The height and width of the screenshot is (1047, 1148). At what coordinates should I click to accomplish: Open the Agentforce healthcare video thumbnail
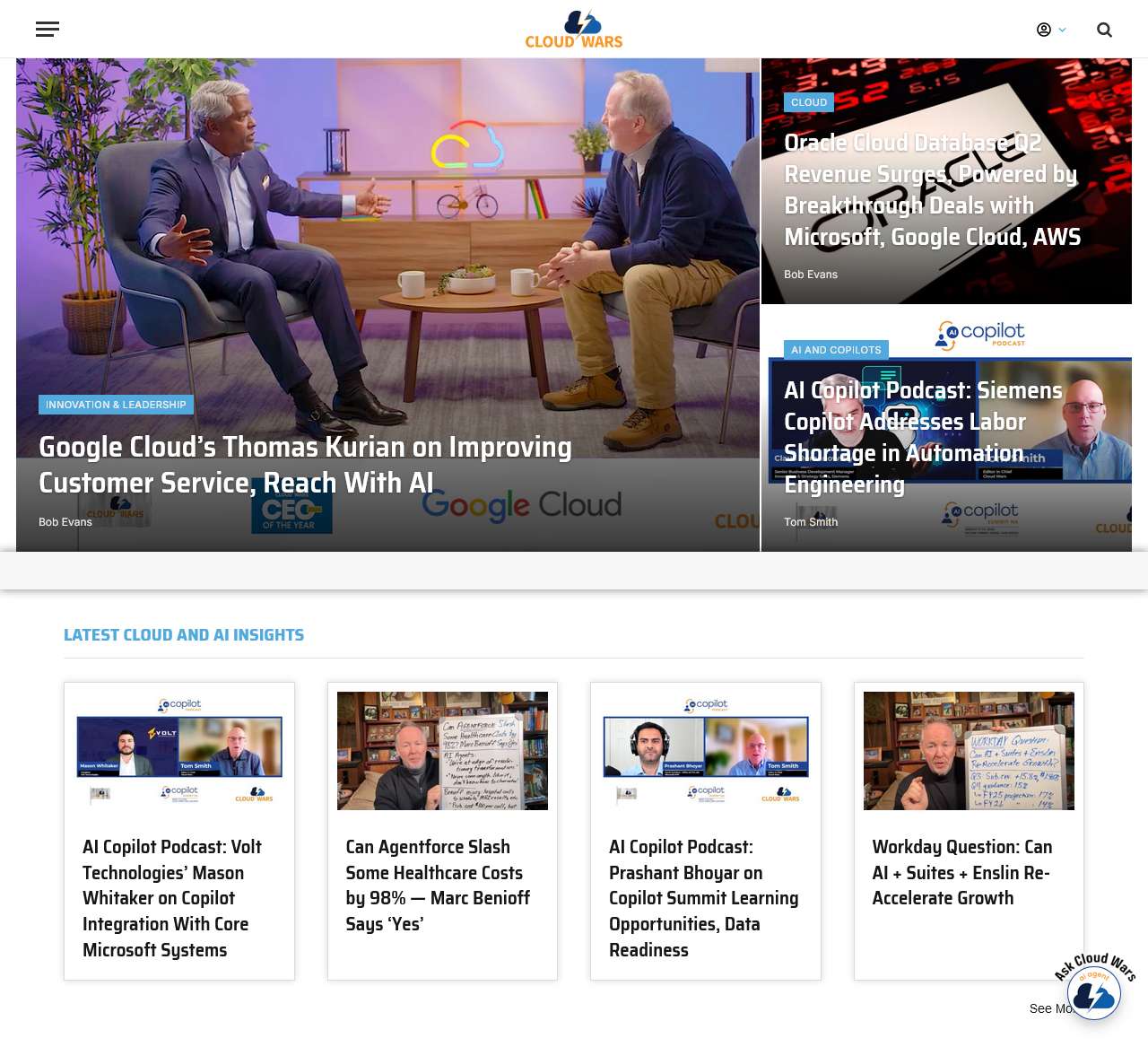click(442, 751)
